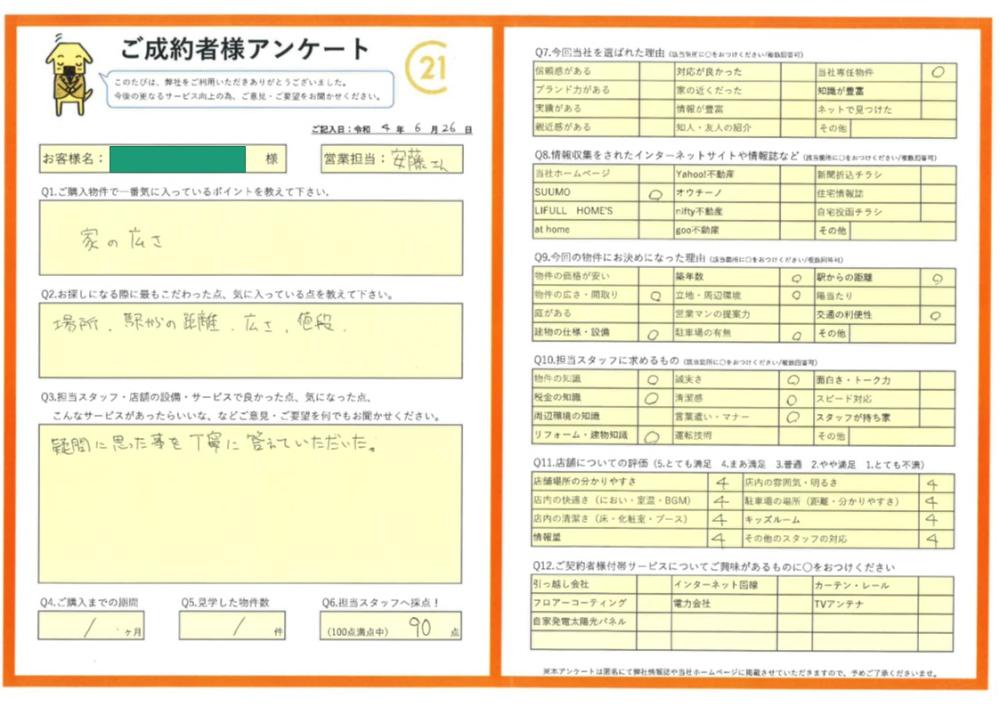Viewport: 1000px width, 707px height.
Task: Click the Q4 ご購入までの期間 months field
Action: click(x=91, y=625)
